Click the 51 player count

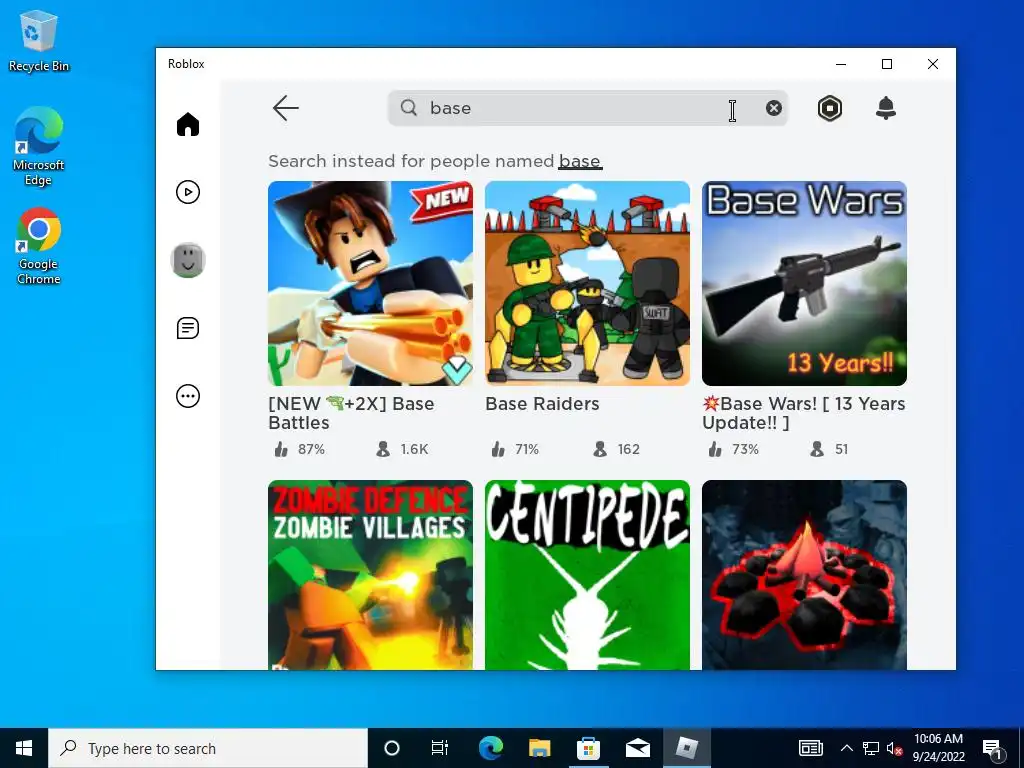[829, 449]
